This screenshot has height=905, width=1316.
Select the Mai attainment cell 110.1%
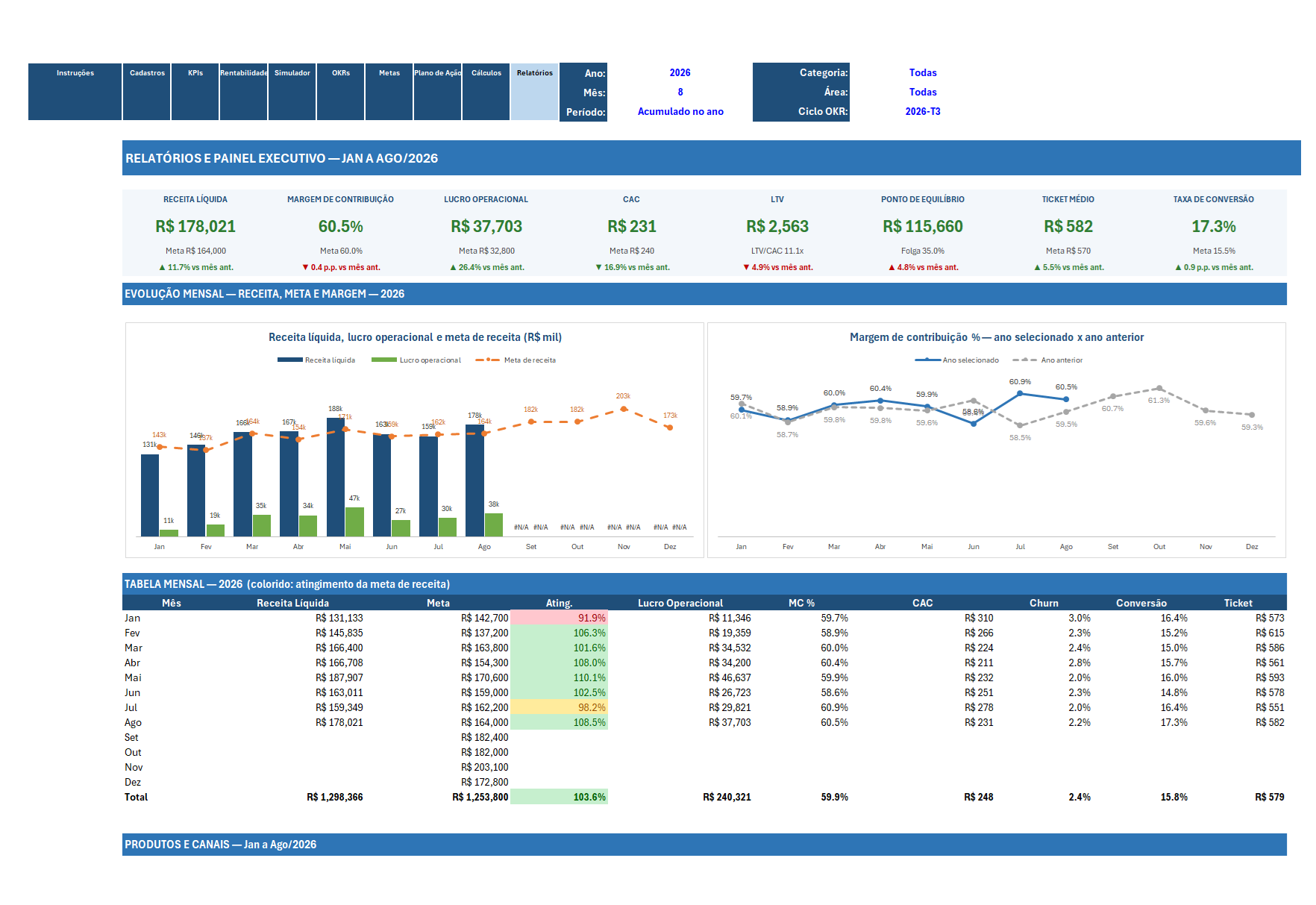tap(559, 677)
